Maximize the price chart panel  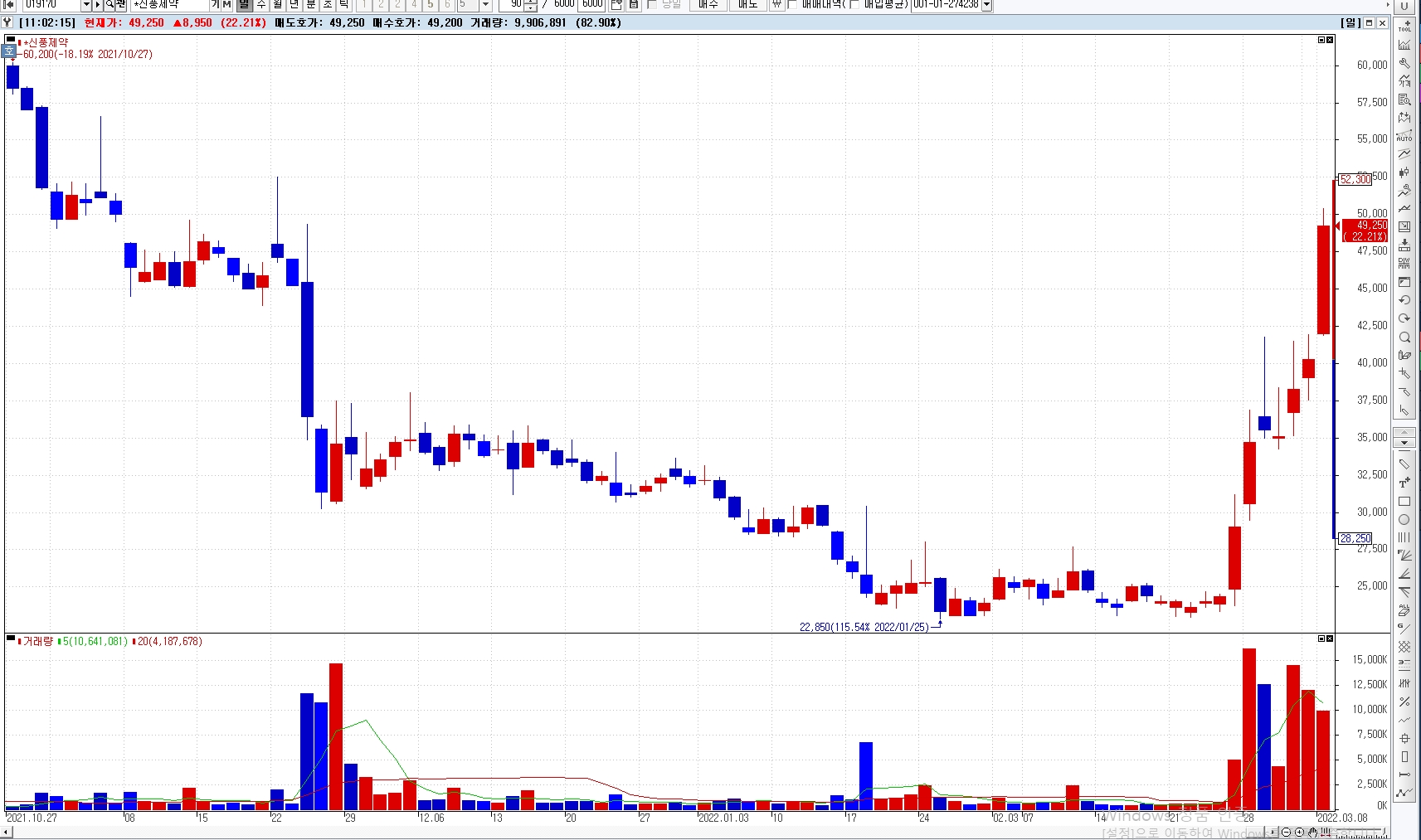click(x=1322, y=40)
